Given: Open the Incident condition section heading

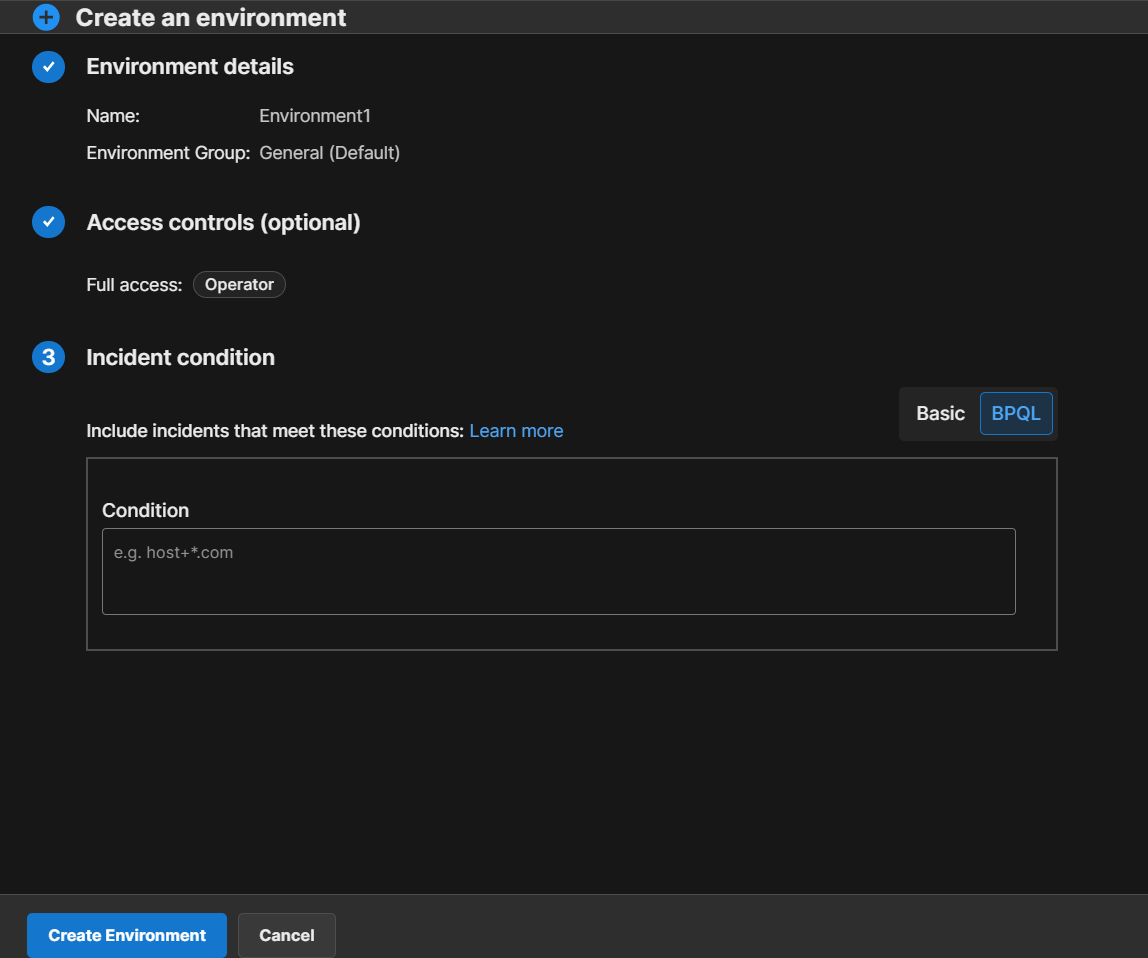Looking at the screenshot, I should pos(180,357).
